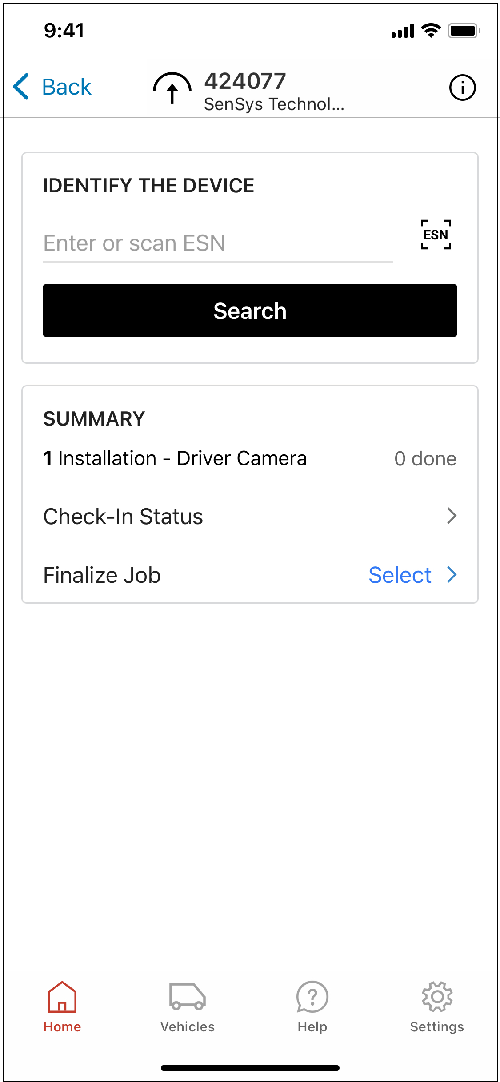500x1082 pixels.
Task: Switch to the Vehicles tab label
Action: (187, 1027)
